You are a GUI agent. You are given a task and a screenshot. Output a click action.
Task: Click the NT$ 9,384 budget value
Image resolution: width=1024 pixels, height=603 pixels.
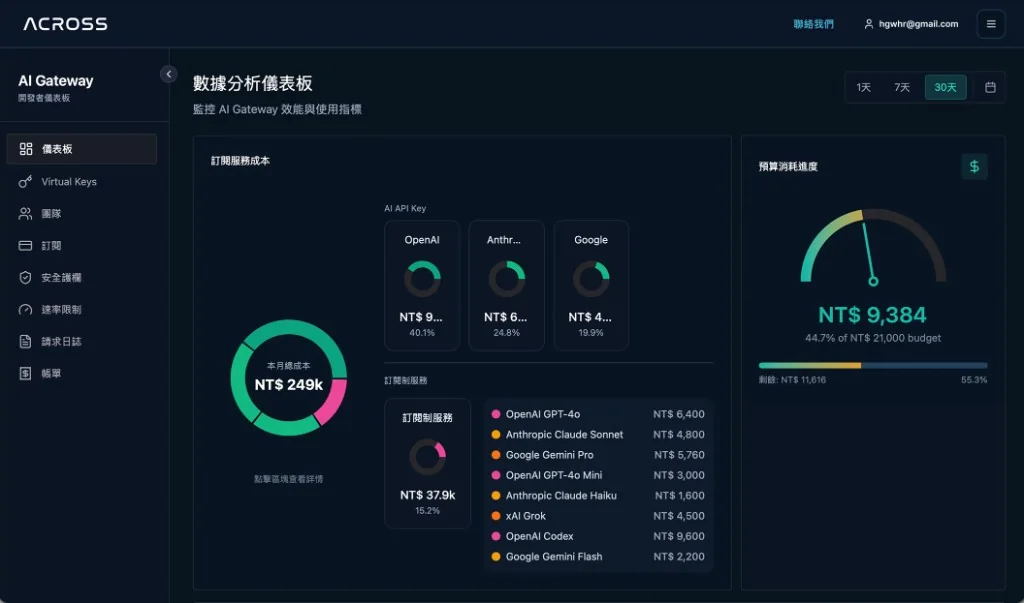click(x=872, y=315)
